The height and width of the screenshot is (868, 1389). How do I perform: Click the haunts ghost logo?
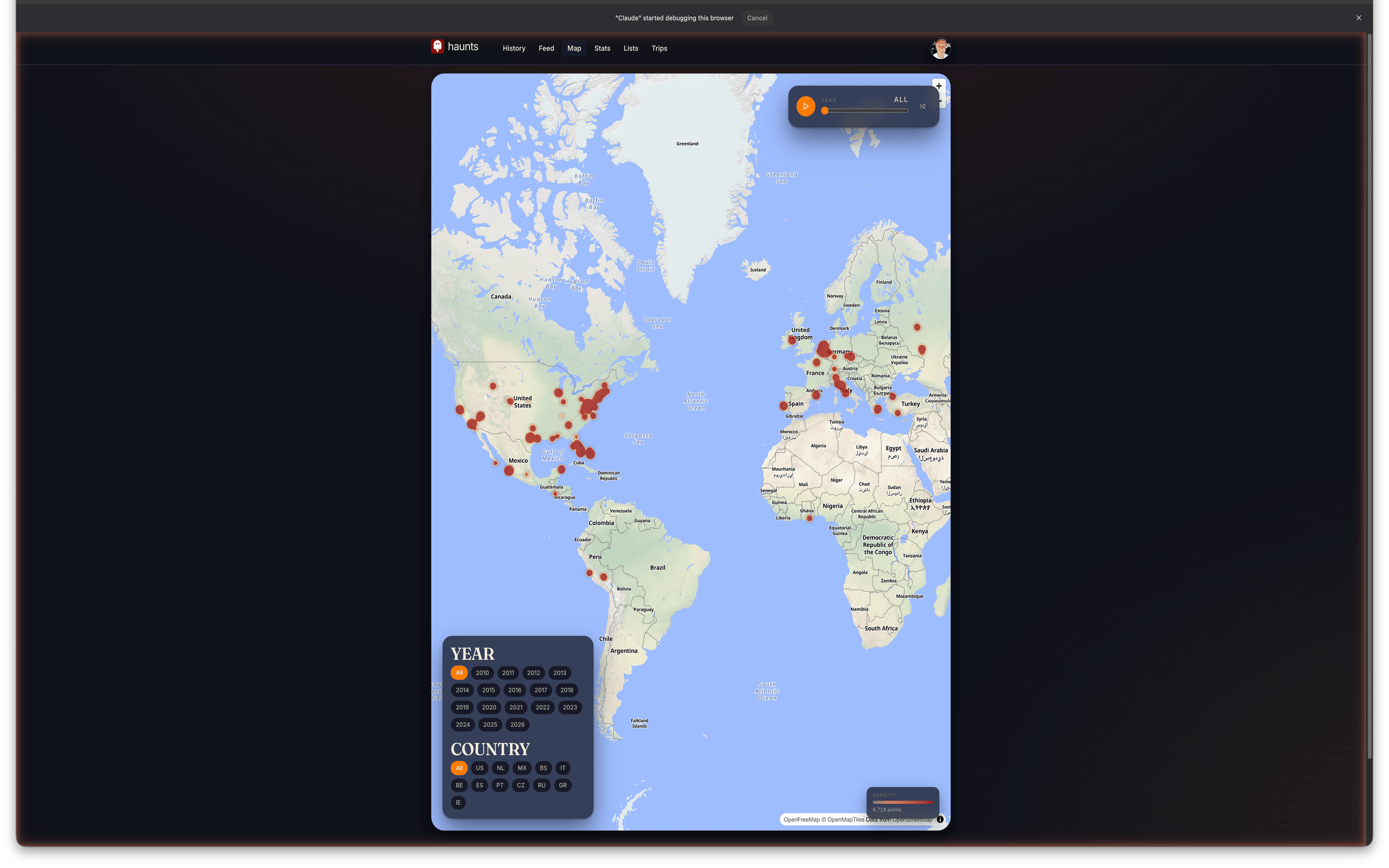[437, 46]
